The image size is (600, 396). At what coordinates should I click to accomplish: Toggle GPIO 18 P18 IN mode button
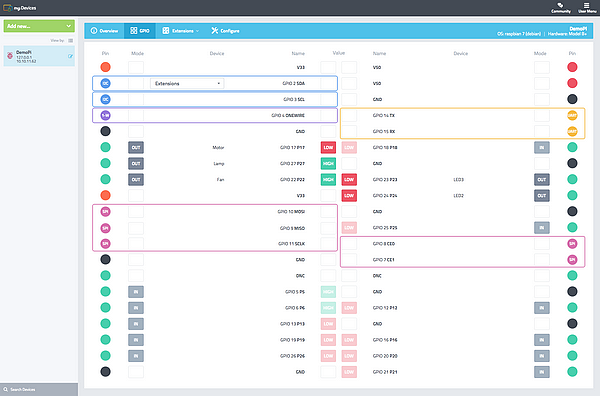542,147
